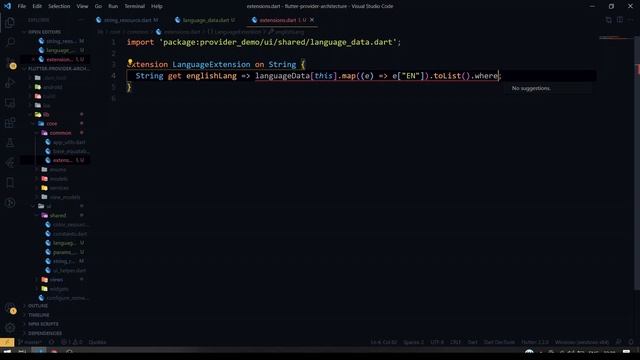This screenshot has height=360, width=640.
Task: Open the Selection menu
Action: [59, 6]
